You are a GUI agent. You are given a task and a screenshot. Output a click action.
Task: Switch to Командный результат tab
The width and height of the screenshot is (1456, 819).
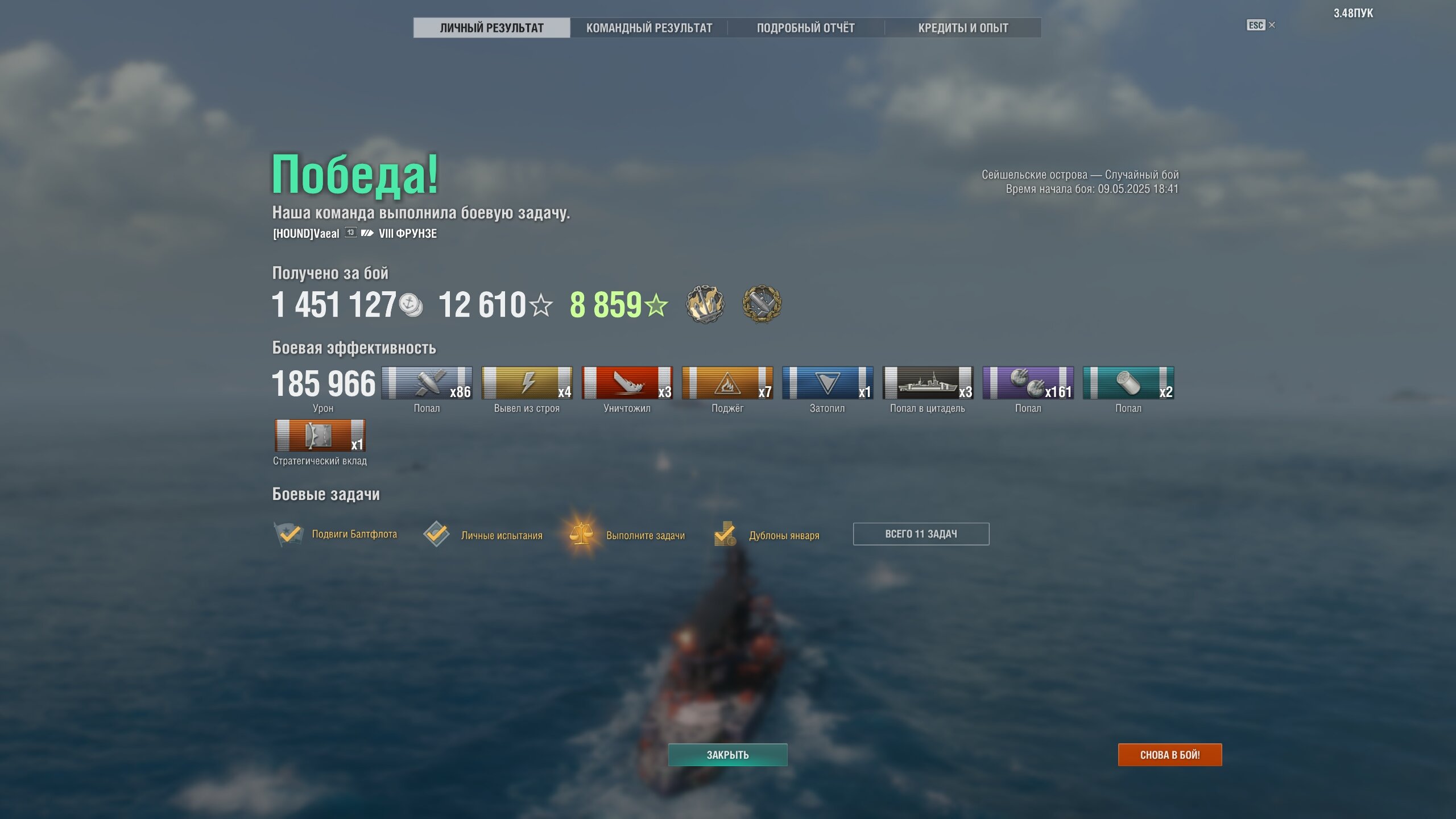tap(649, 28)
